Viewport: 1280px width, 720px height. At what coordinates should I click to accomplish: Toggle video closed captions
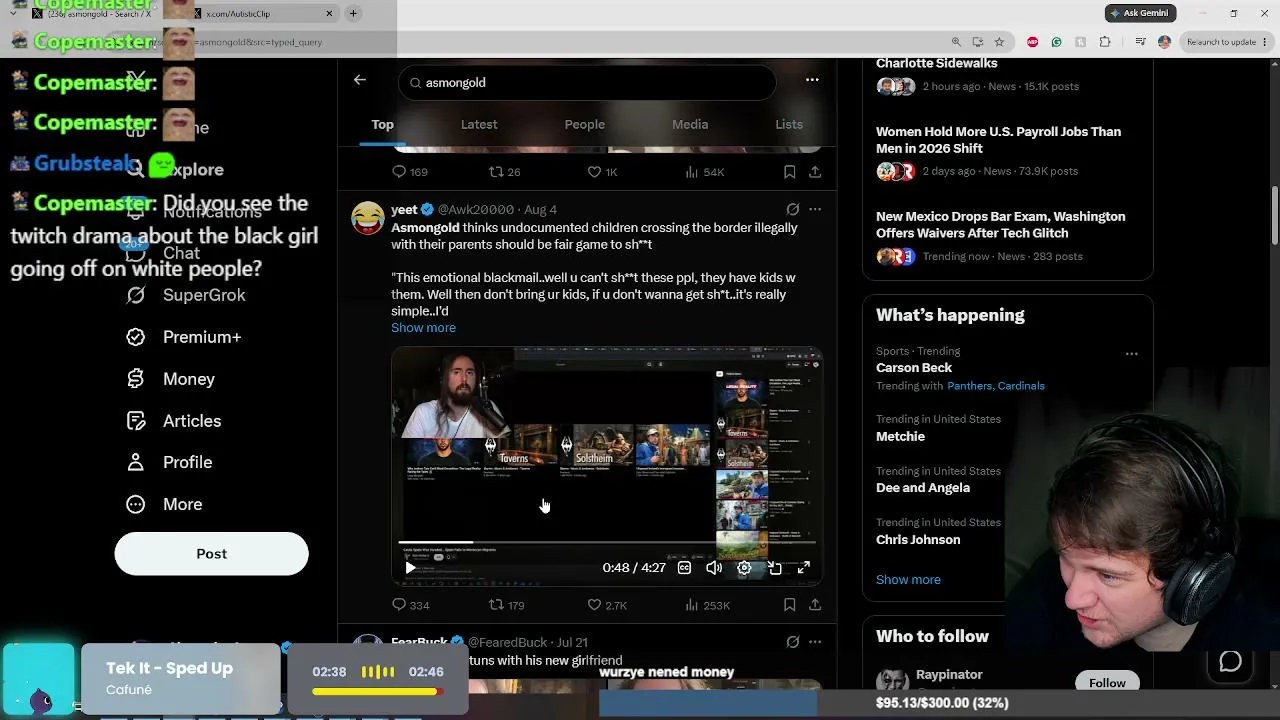(684, 567)
